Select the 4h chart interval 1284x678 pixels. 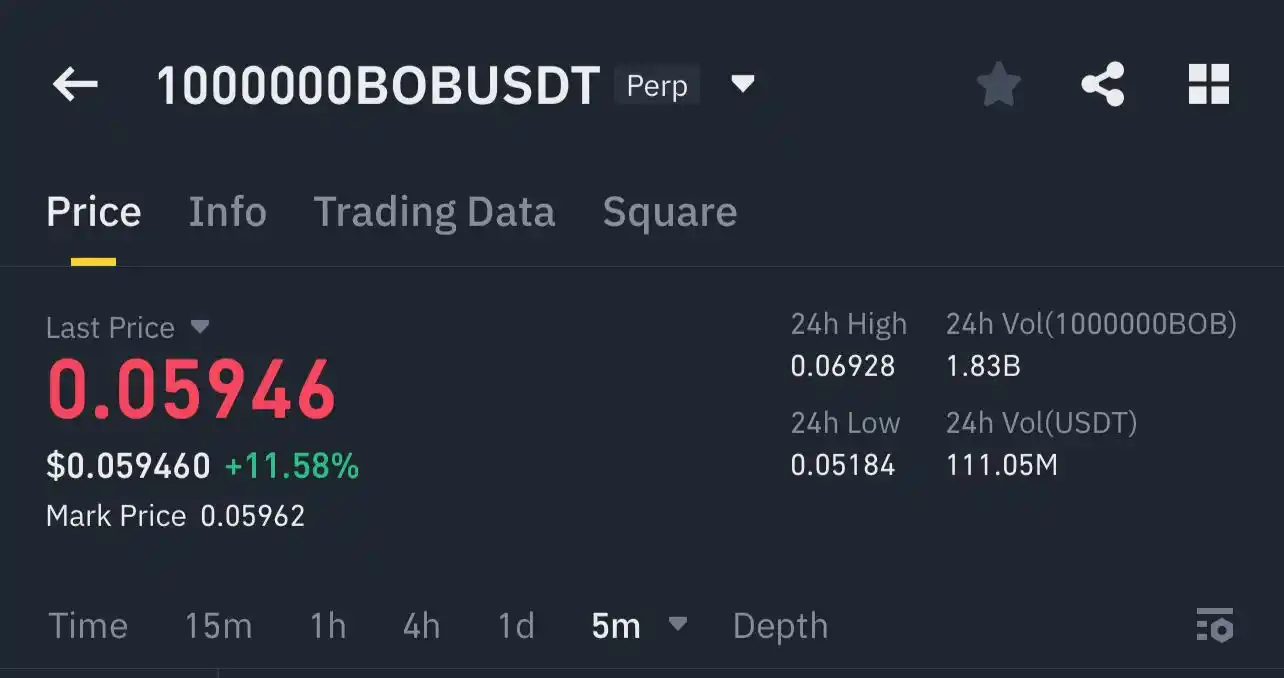[421, 626]
